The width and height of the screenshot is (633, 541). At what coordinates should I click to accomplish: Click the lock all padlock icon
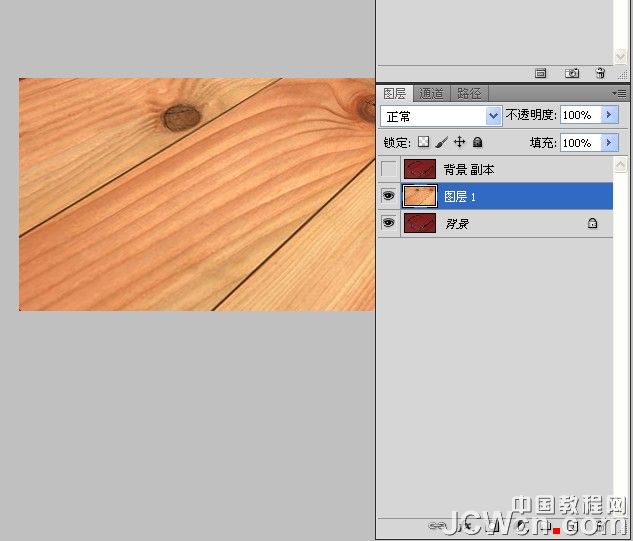478,142
